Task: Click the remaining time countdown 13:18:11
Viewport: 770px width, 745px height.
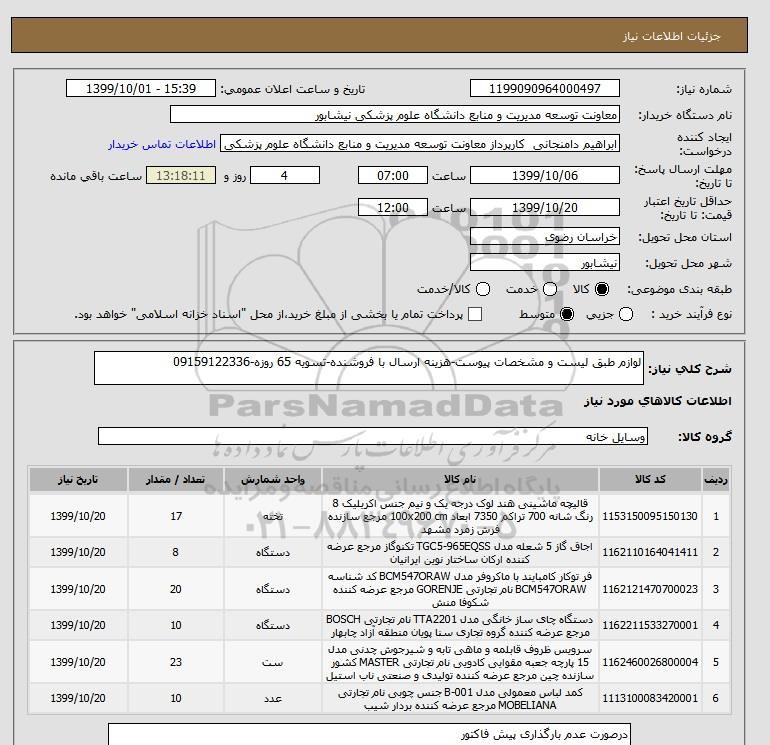Action: tap(180, 175)
